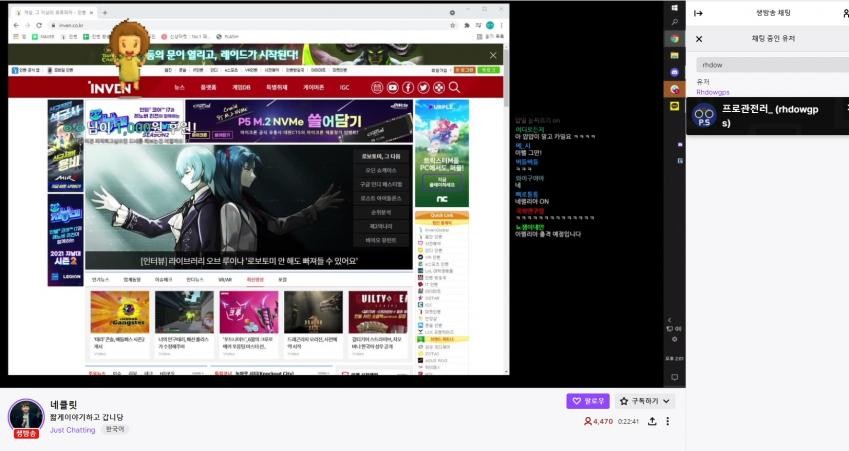
Task: Click the share stream icon
Action: click(x=652, y=421)
